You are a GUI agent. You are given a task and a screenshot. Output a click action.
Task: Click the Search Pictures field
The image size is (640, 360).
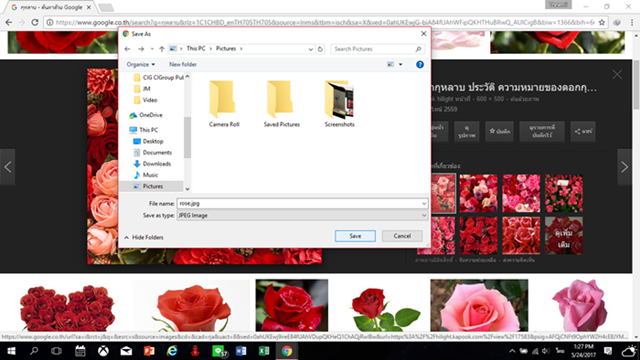[378, 49]
